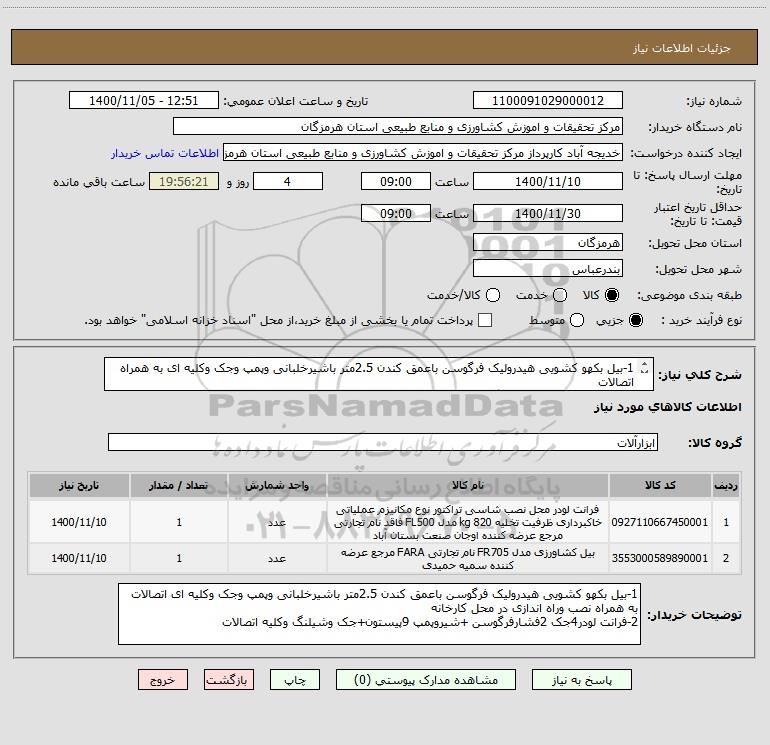Click the request creator field
The height and width of the screenshot is (745, 770).
click(x=423, y=153)
